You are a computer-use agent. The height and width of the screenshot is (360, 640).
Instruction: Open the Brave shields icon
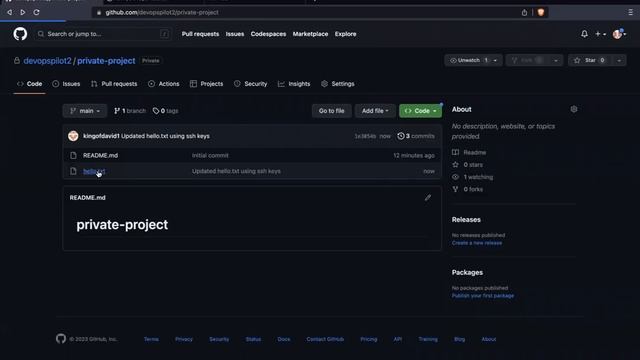tap(541, 13)
